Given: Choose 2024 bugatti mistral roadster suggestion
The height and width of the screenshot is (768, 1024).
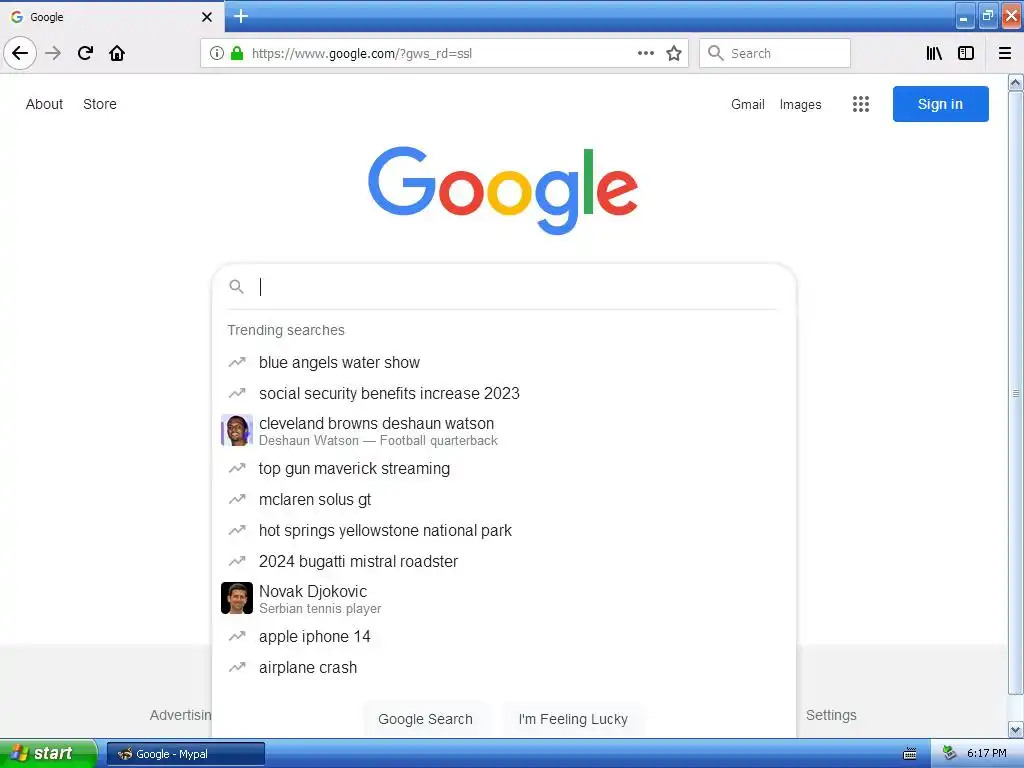Looking at the screenshot, I should pos(504,561).
